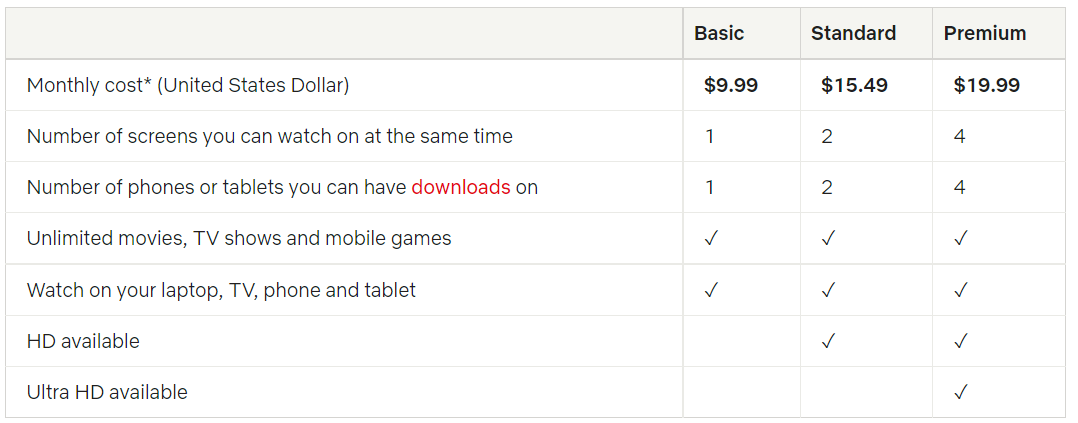The image size is (1078, 423).
Task: Click the Standard checkmark for HD available
Action: [x=827, y=341]
